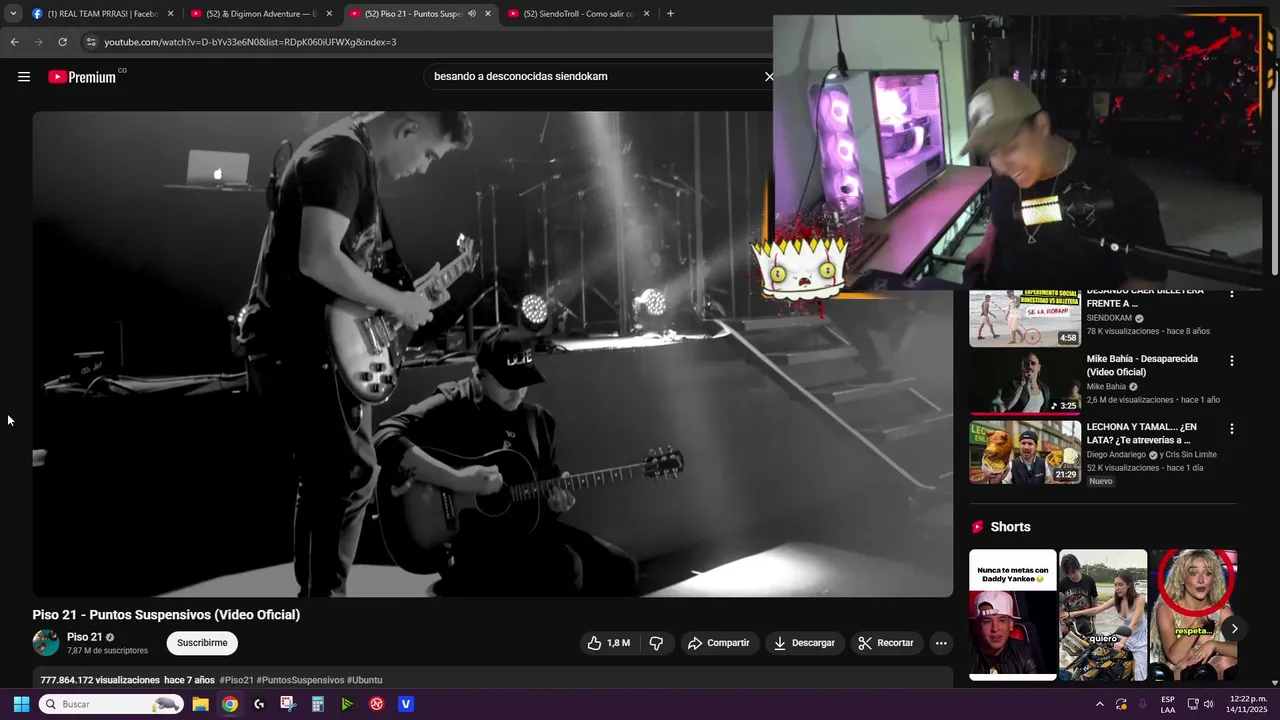Open the #Piso21 hashtag link
The image size is (1280, 720).
[x=236, y=680]
